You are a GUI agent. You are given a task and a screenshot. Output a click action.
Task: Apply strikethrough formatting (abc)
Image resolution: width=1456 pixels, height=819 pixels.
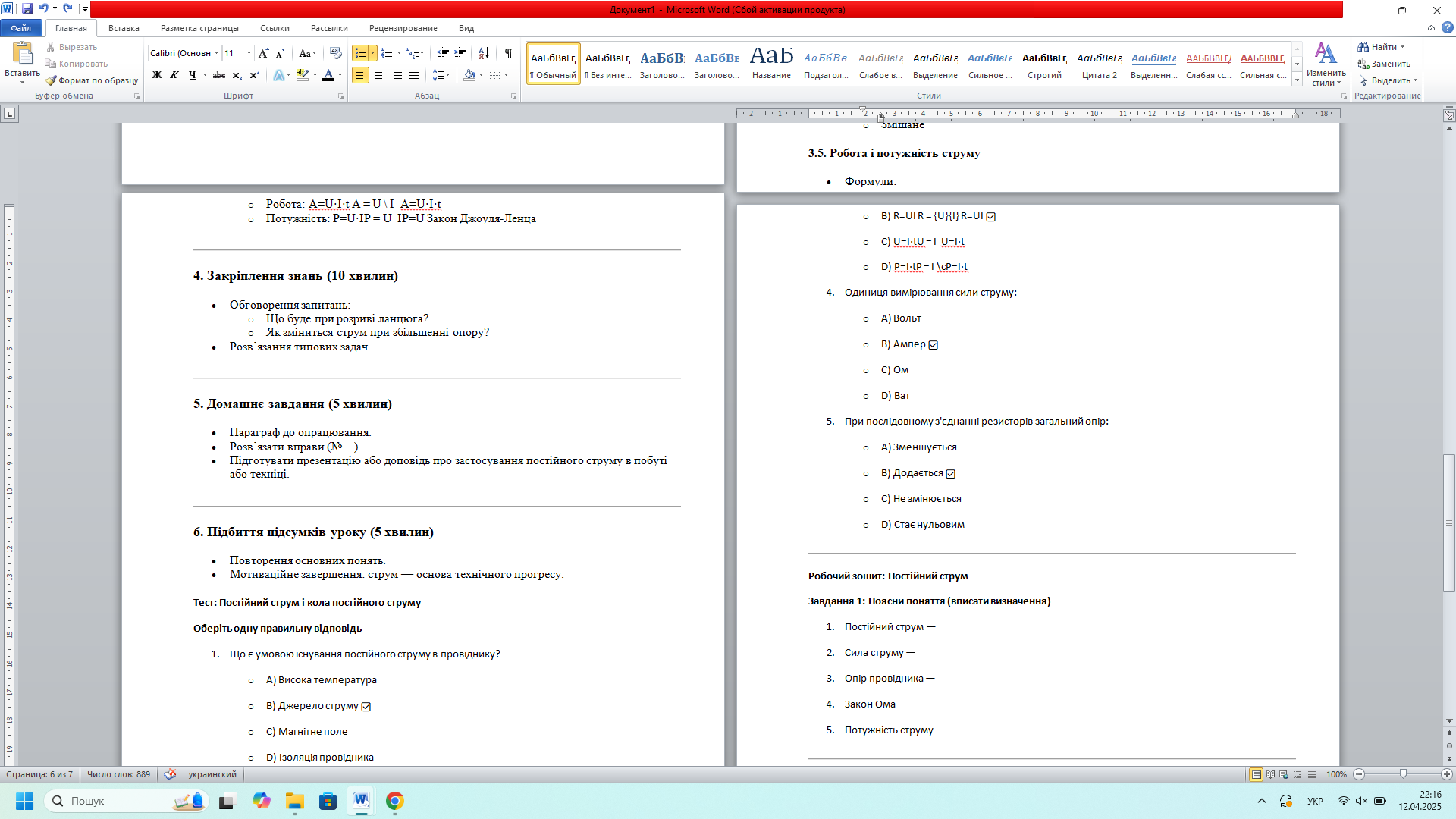219,75
